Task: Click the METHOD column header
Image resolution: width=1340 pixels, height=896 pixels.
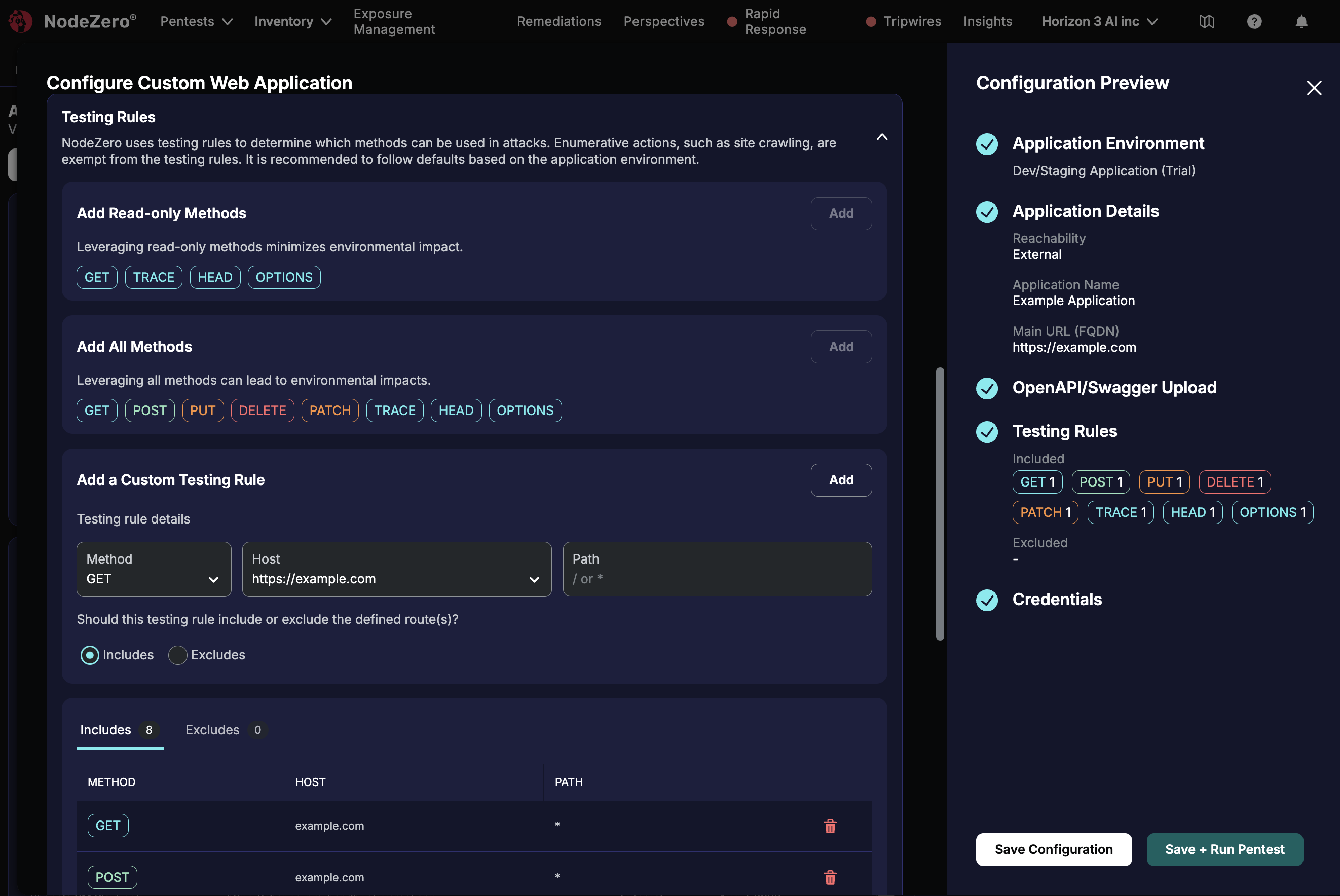Action: [x=111, y=781]
